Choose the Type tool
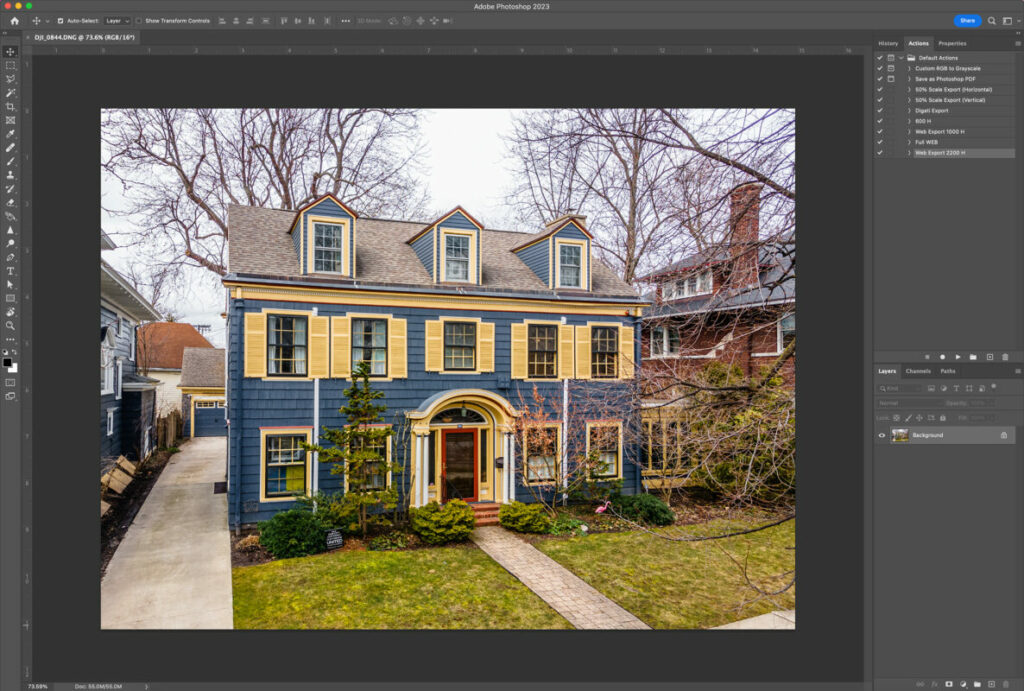This screenshot has width=1024, height=691. [x=10, y=270]
